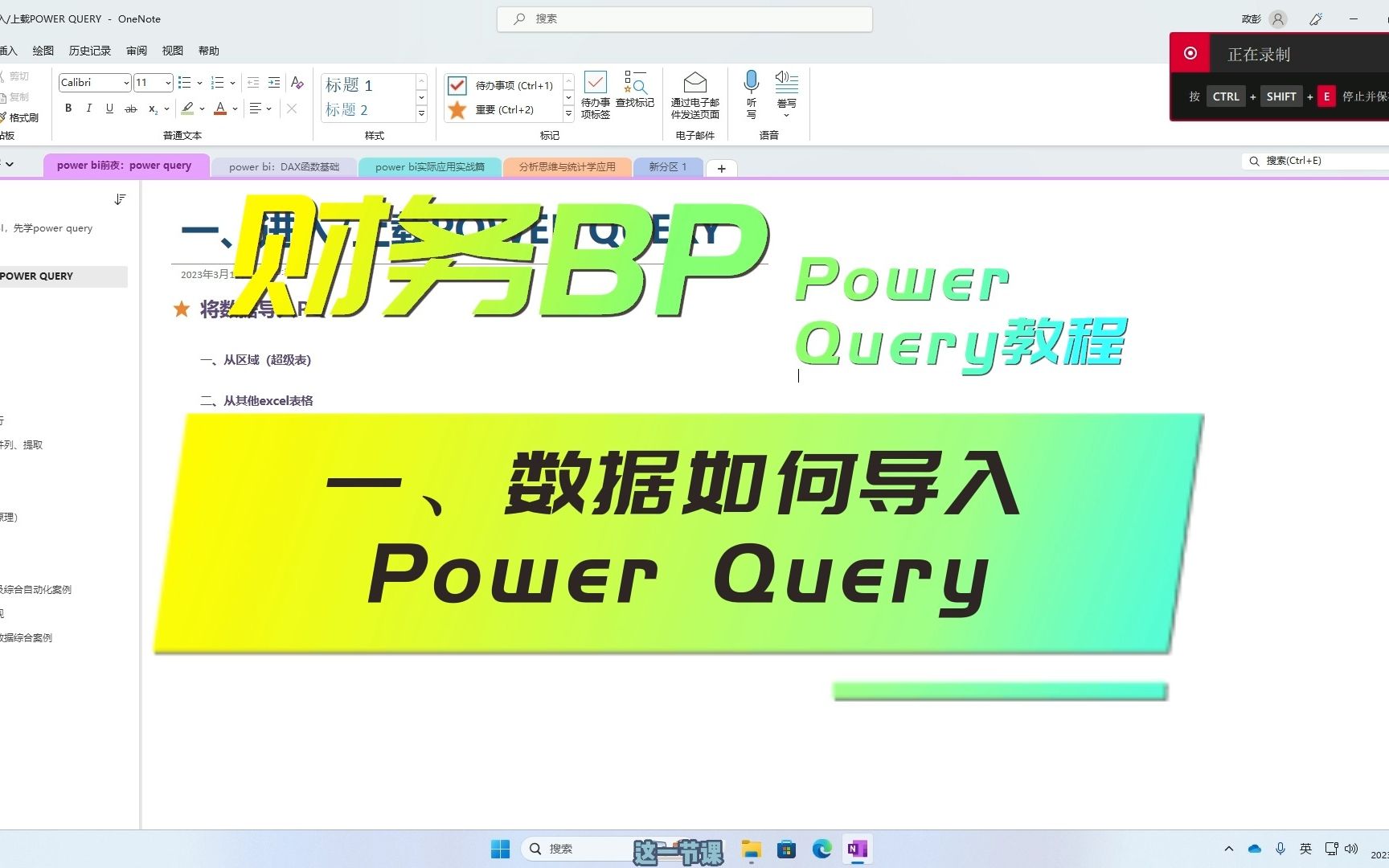Open File Explorer from taskbar
1389x868 pixels.
(x=752, y=849)
